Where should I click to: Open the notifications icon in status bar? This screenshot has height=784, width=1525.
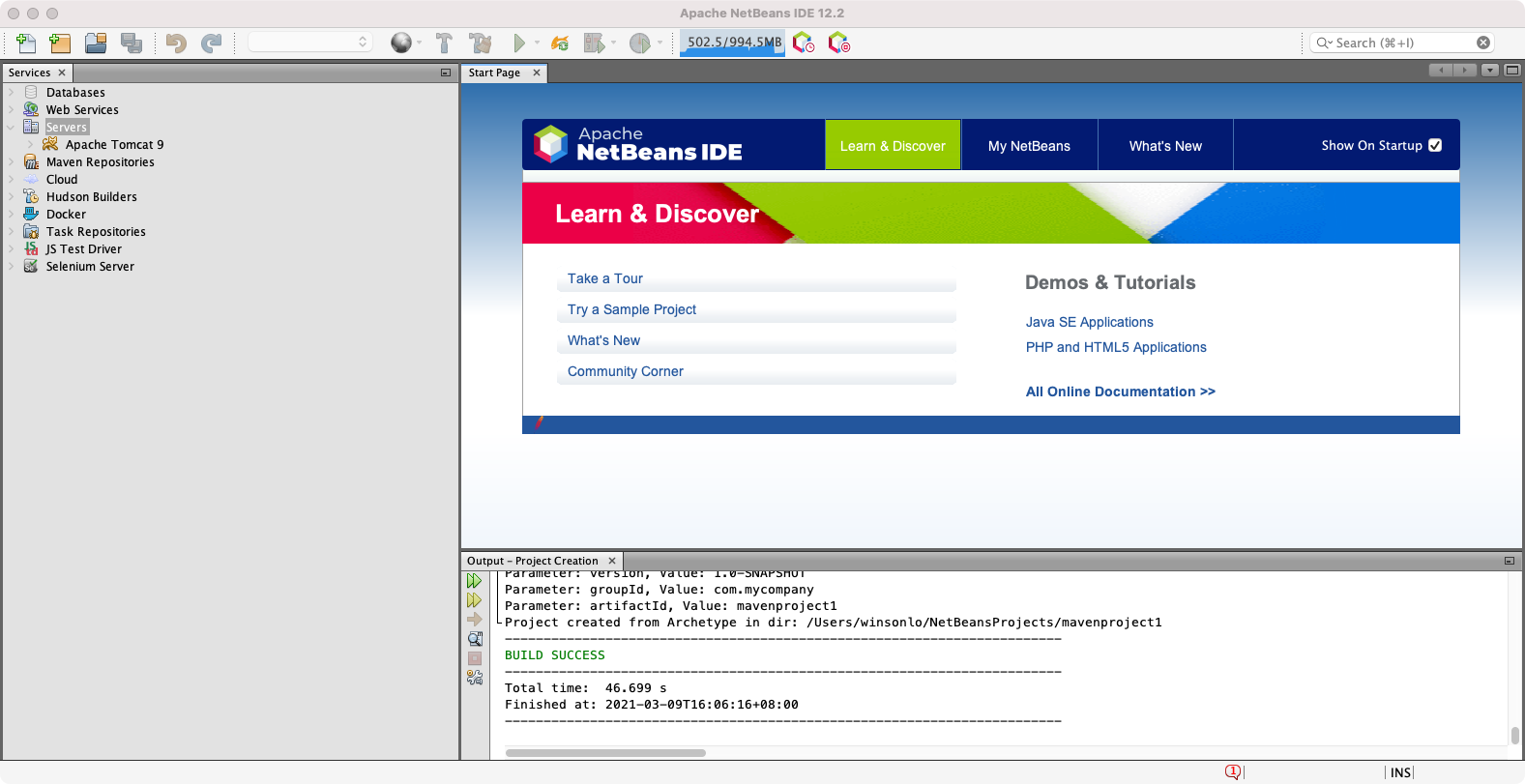pos(1233,771)
